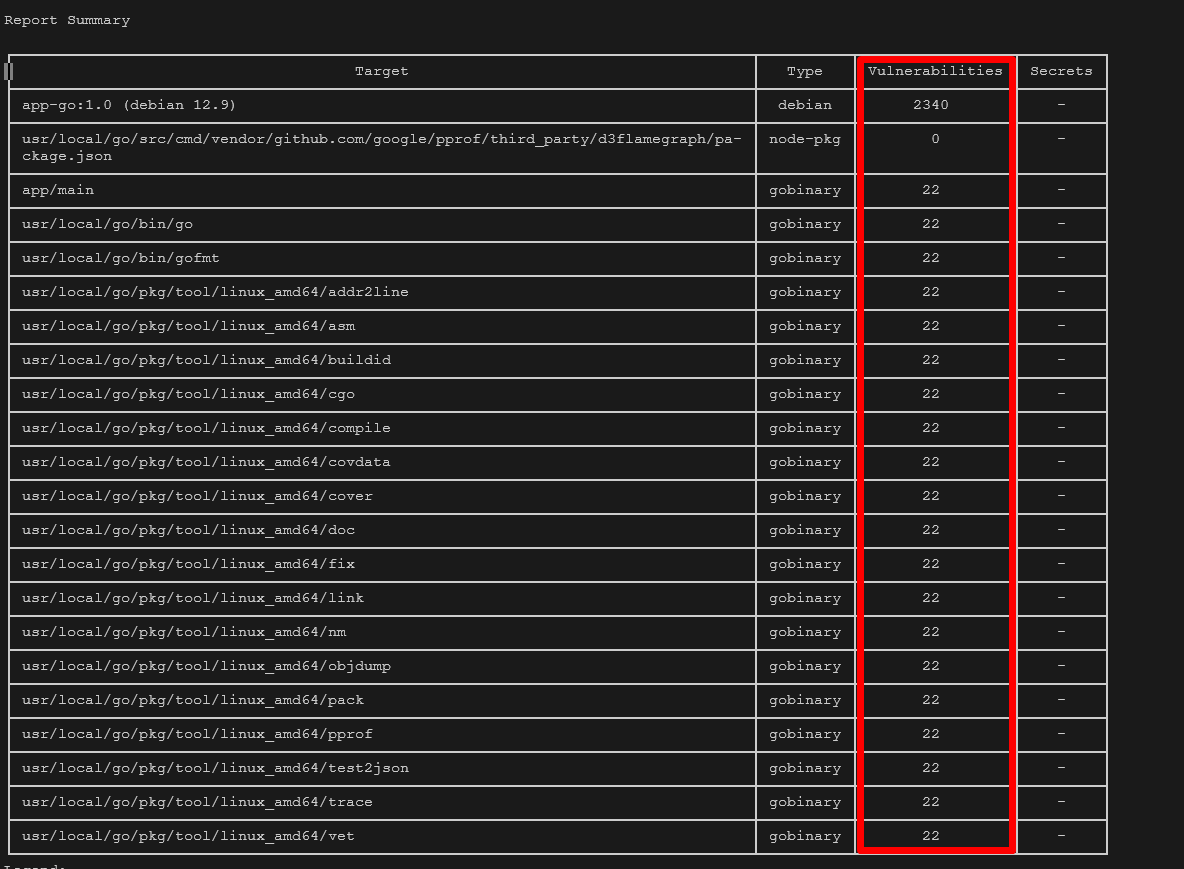
Task: Click the "Type" column header
Action: pyautogui.click(x=804, y=71)
